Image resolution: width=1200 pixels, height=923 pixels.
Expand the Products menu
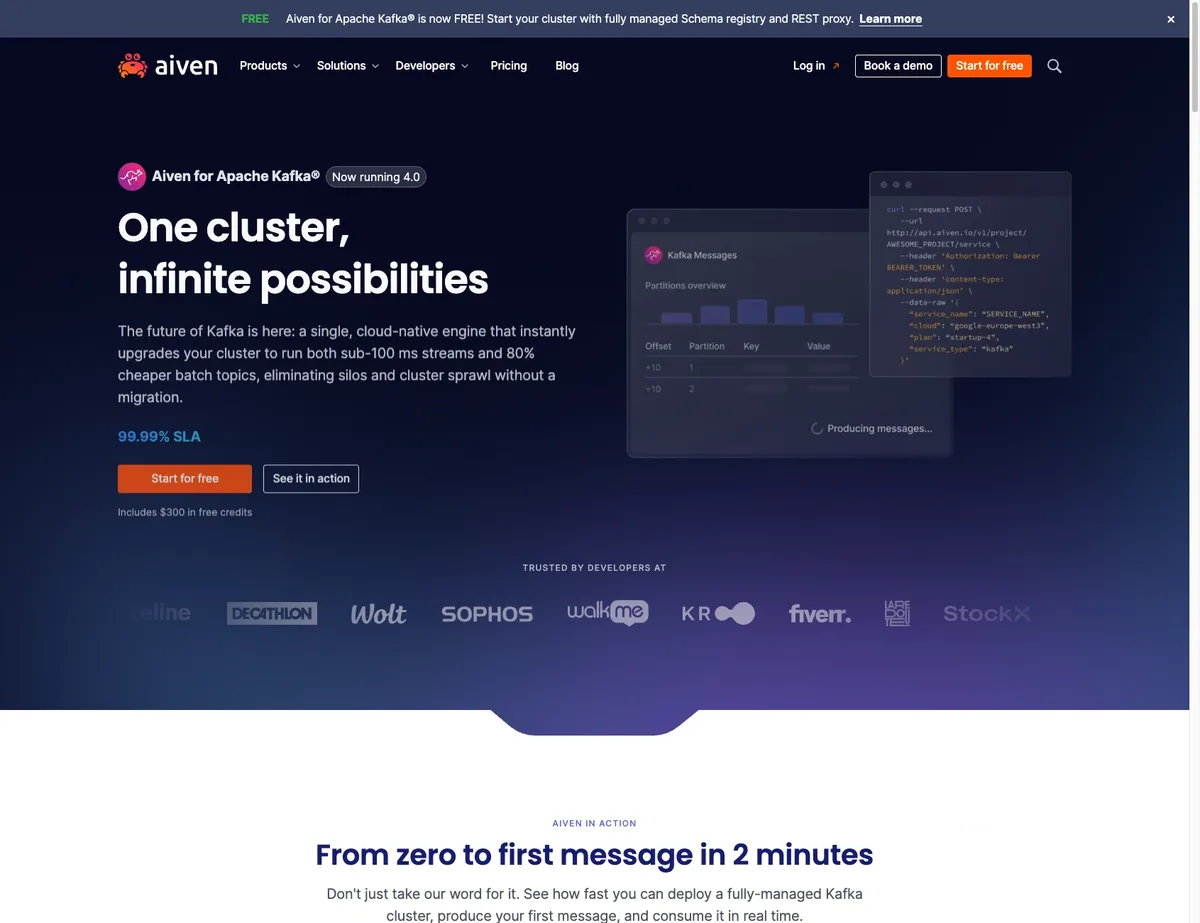269,66
